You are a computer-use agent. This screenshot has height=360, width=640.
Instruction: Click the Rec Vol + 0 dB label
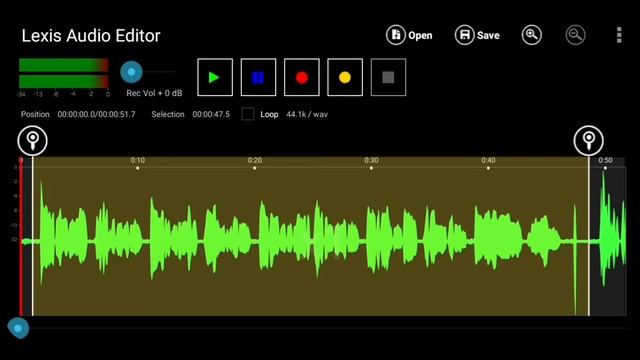pos(154,93)
